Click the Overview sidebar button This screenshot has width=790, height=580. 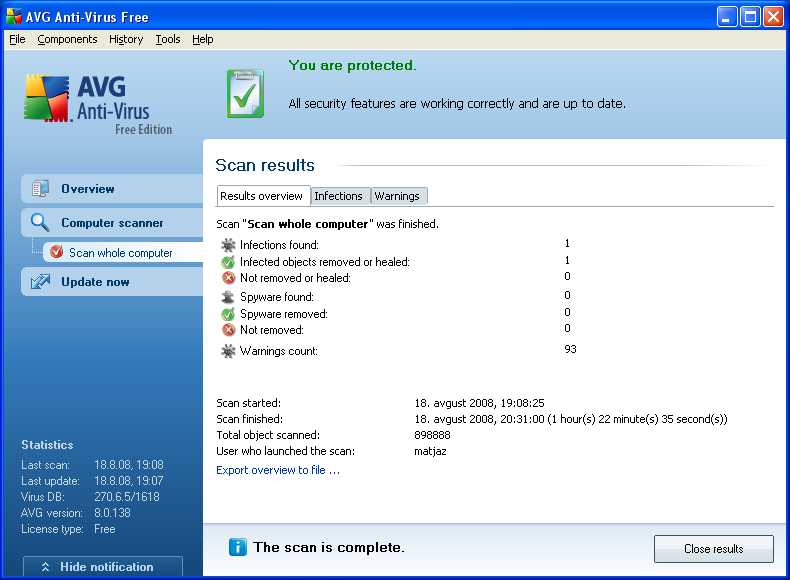[x=112, y=189]
